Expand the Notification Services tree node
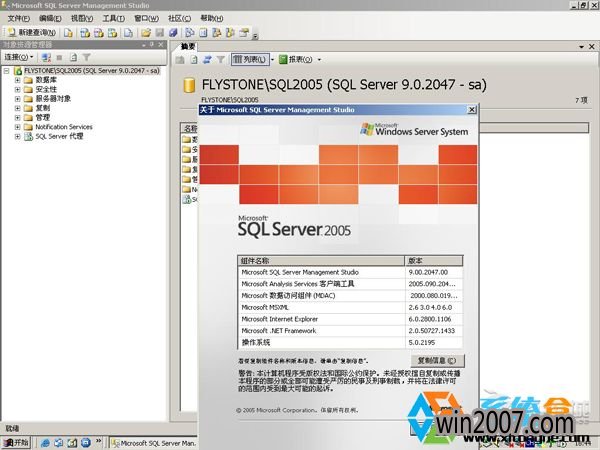This screenshot has width=600, height=450. [x=17, y=127]
